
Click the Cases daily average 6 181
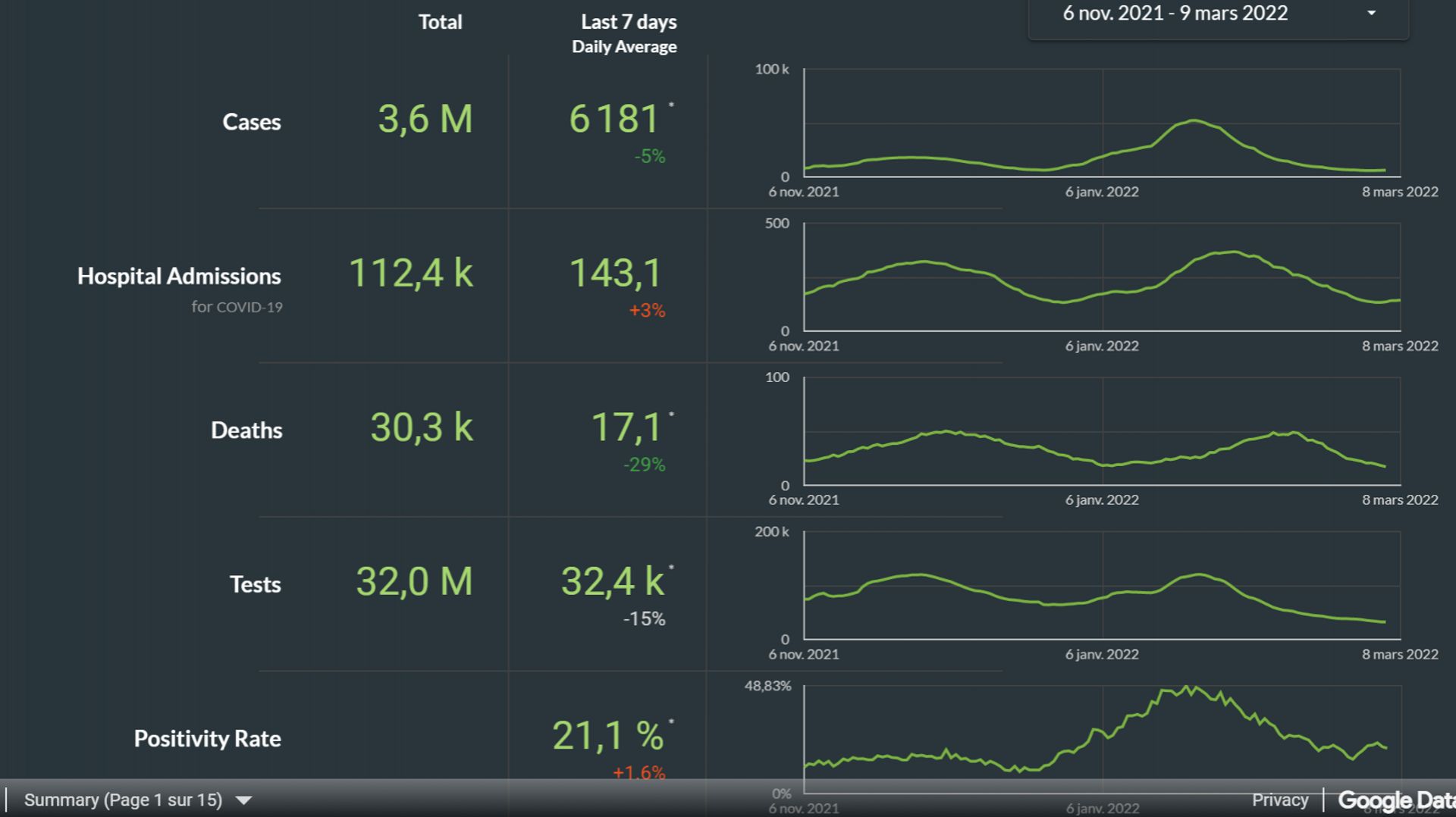click(614, 119)
